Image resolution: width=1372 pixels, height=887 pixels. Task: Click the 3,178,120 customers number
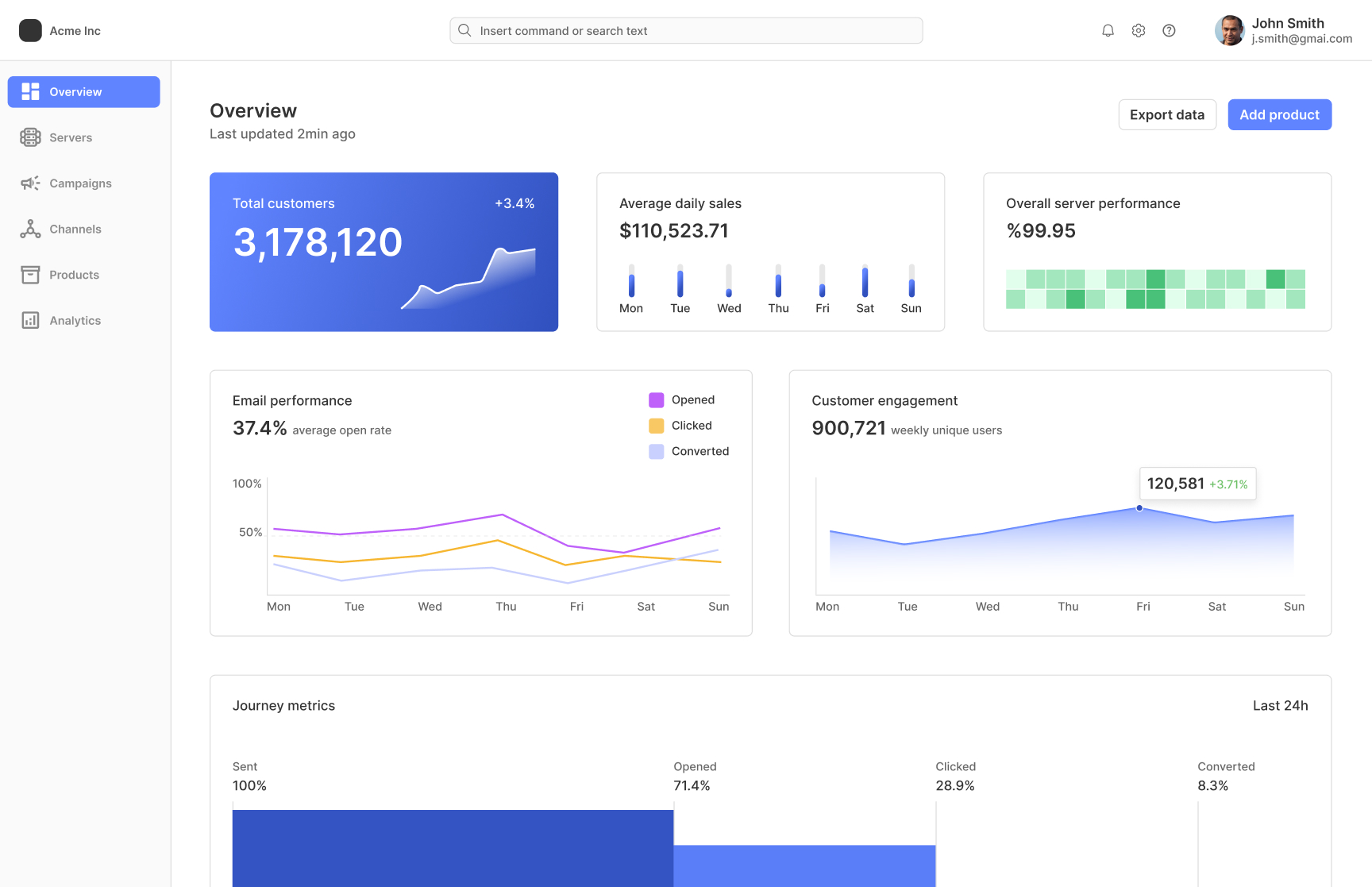(318, 242)
